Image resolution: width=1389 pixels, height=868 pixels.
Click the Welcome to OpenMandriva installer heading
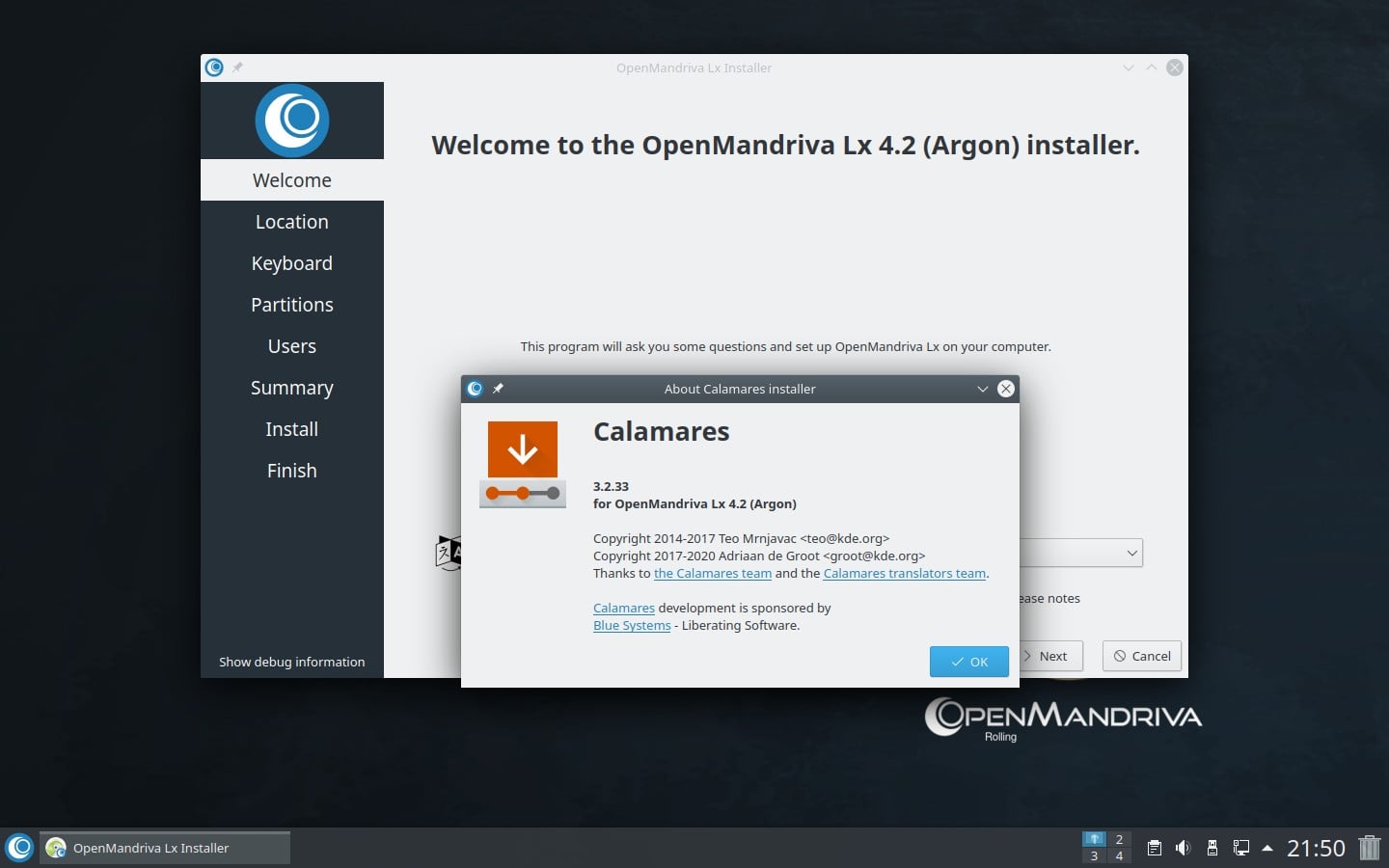[785, 145]
